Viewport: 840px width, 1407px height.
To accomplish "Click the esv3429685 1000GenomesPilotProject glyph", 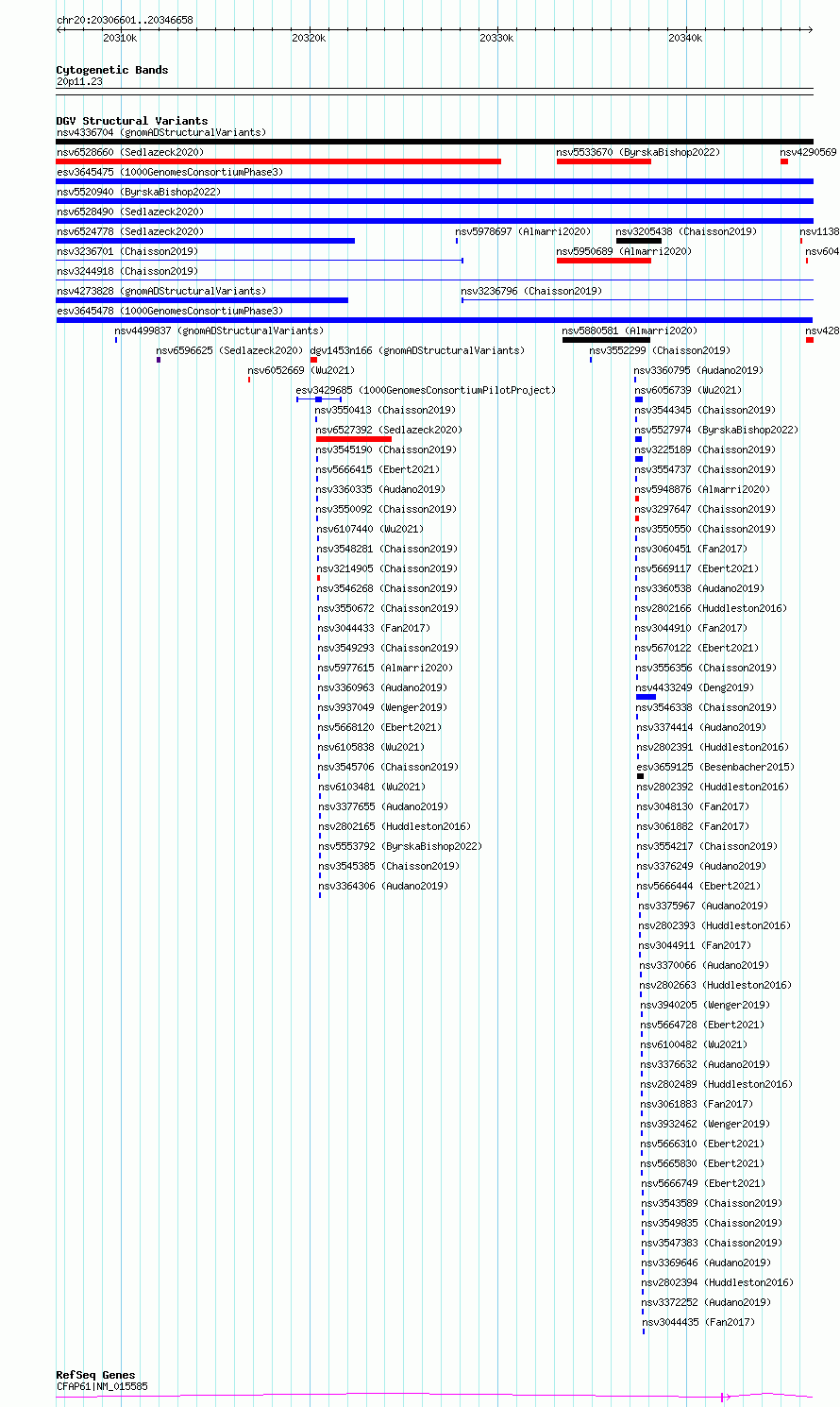I will click(x=319, y=399).
